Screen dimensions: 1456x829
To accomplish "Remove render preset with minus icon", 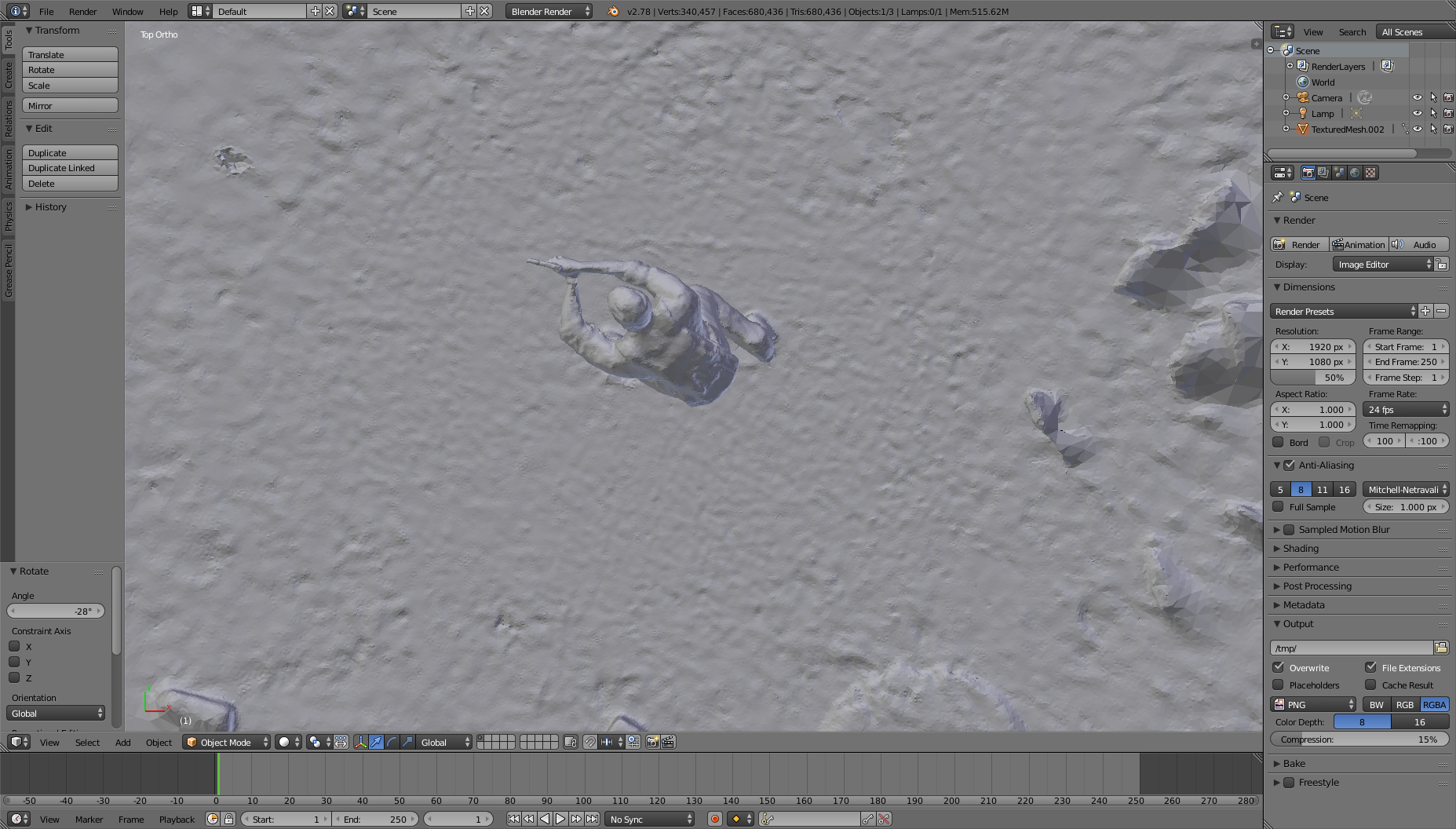I will coord(1441,311).
